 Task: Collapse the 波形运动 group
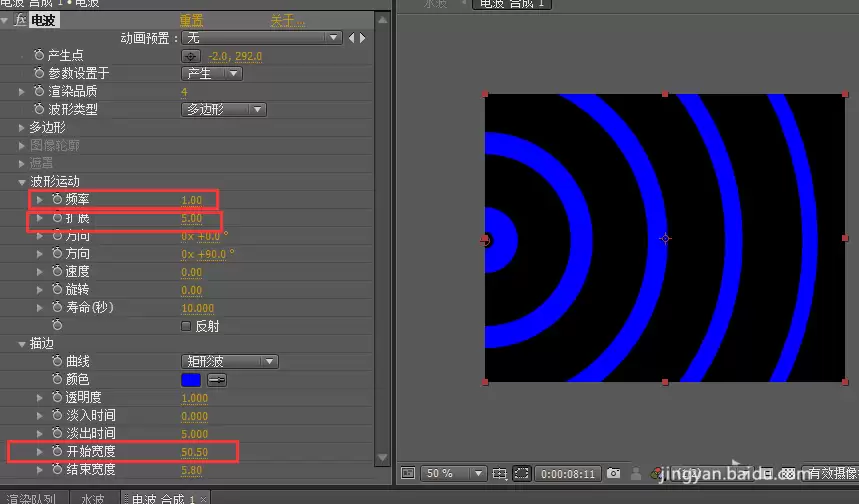pyautogui.click(x=22, y=182)
